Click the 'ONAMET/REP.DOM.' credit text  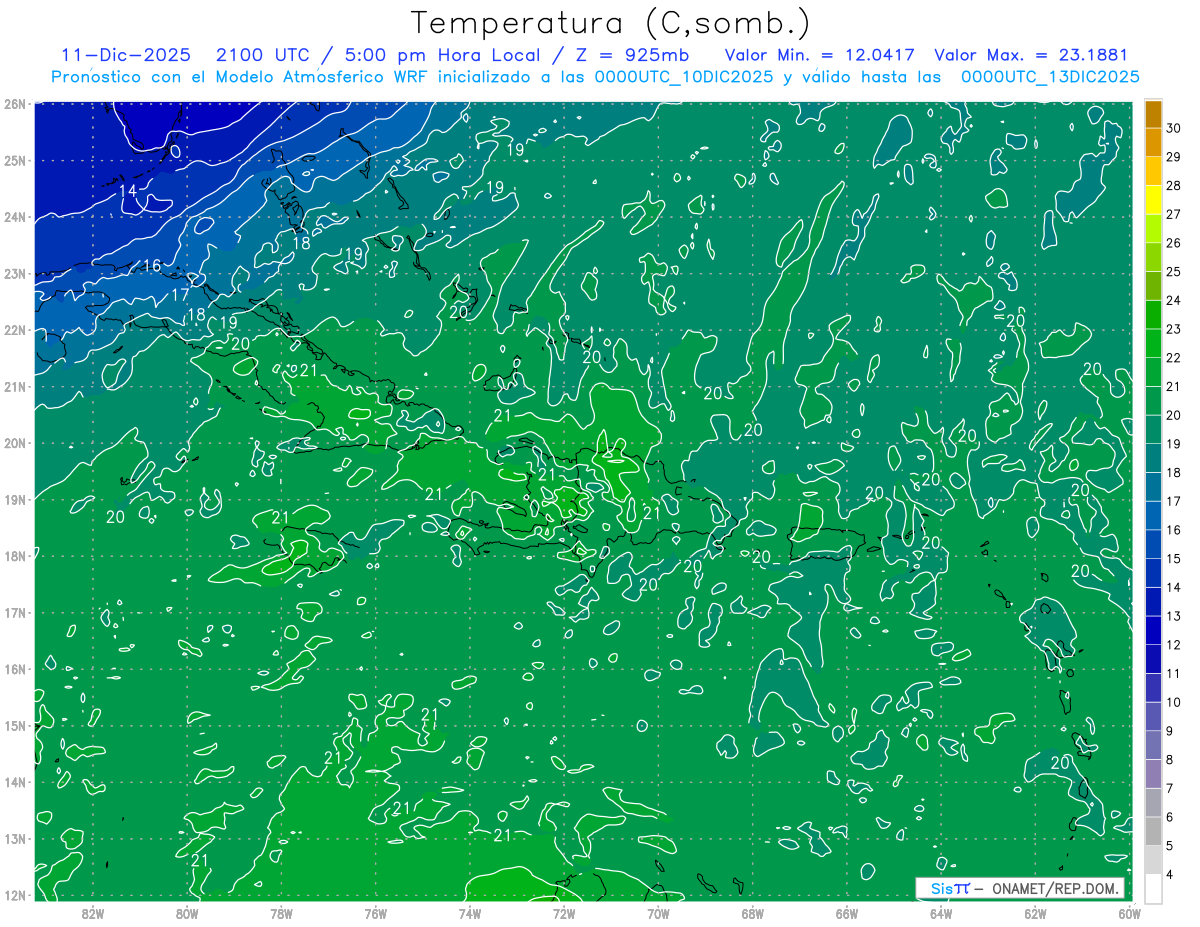pyautogui.click(x=1054, y=888)
